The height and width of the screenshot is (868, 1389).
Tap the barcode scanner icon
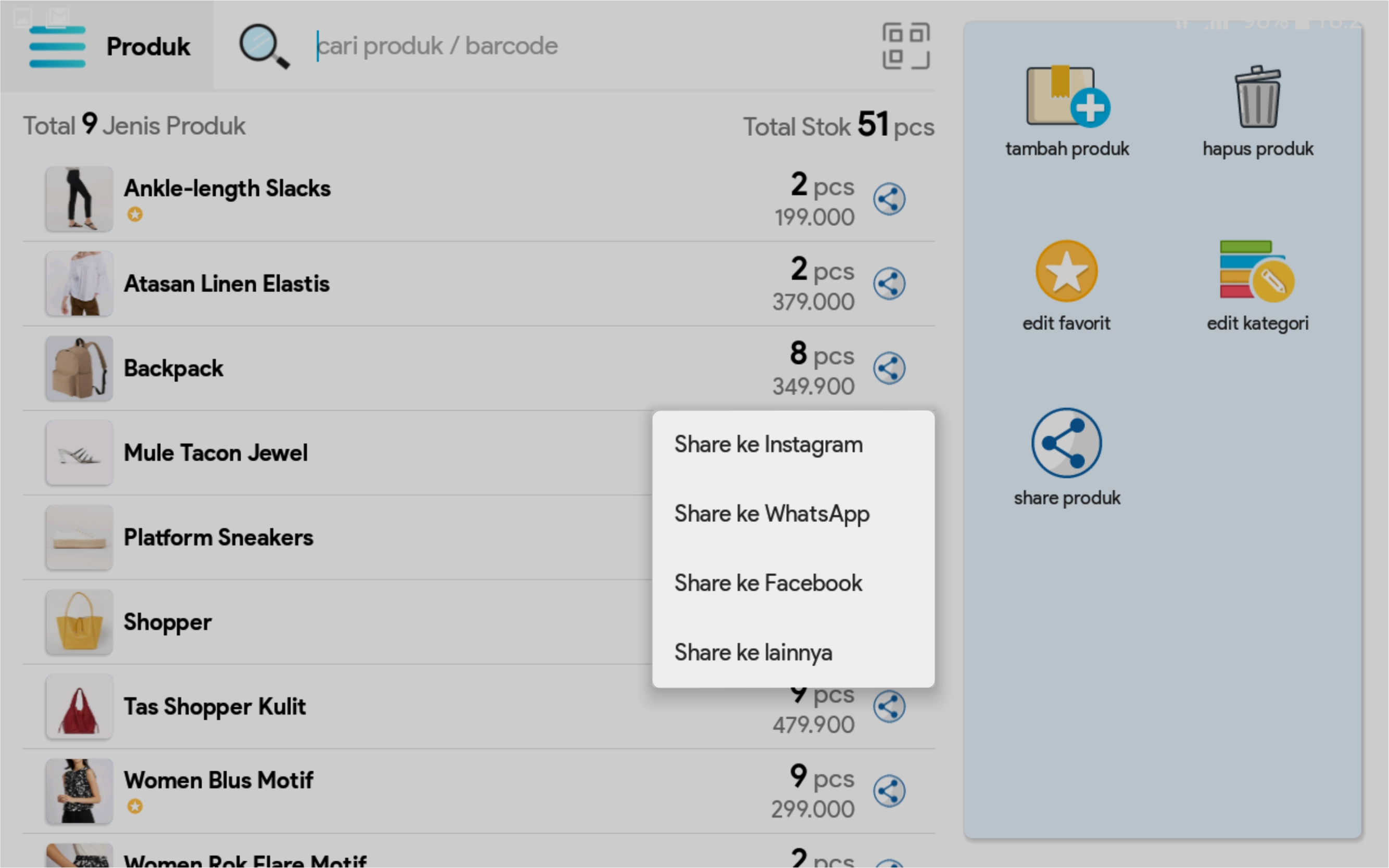click(x=905, y=46)
